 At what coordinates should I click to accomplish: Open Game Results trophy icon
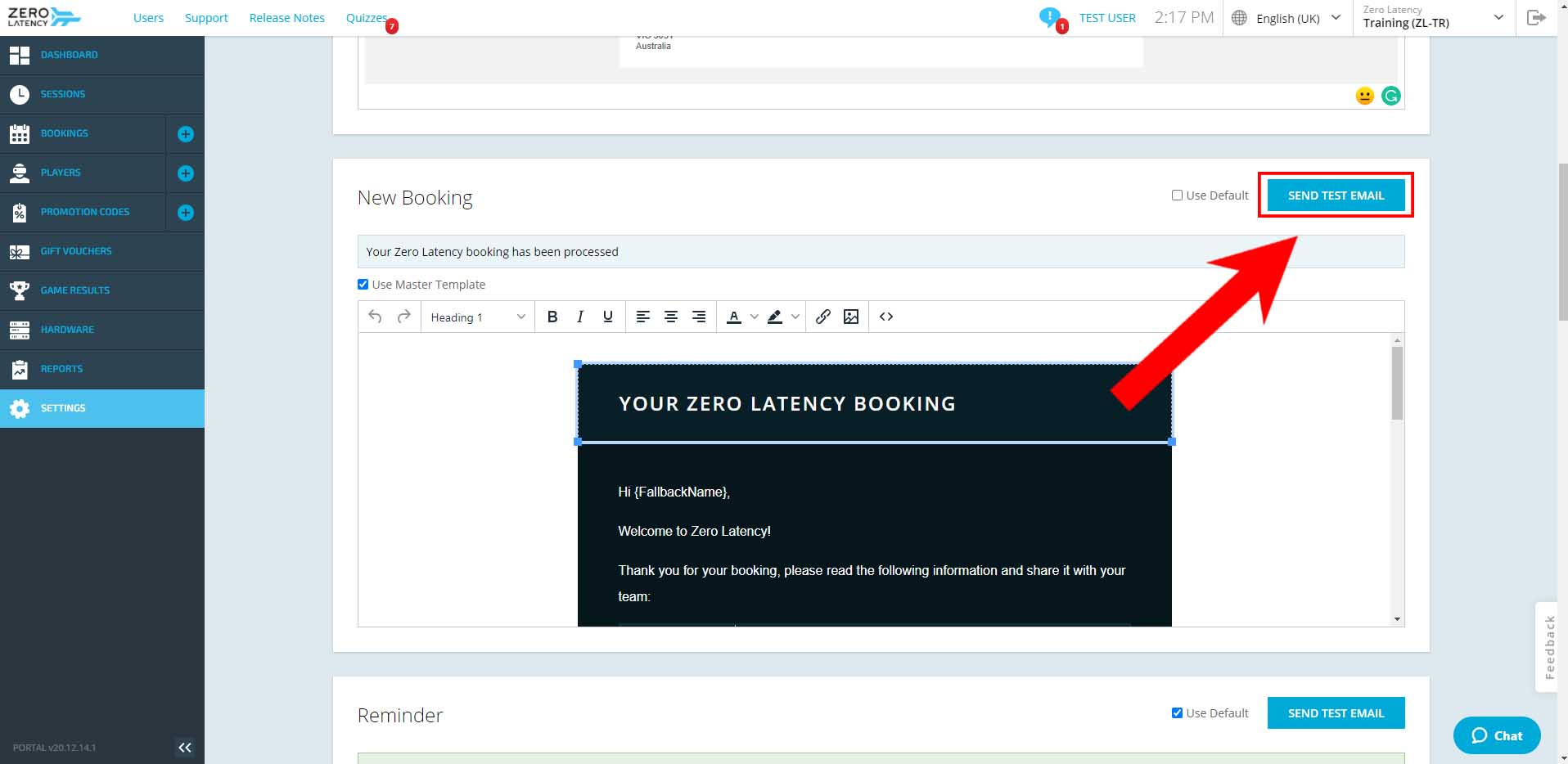click(20, 290)
